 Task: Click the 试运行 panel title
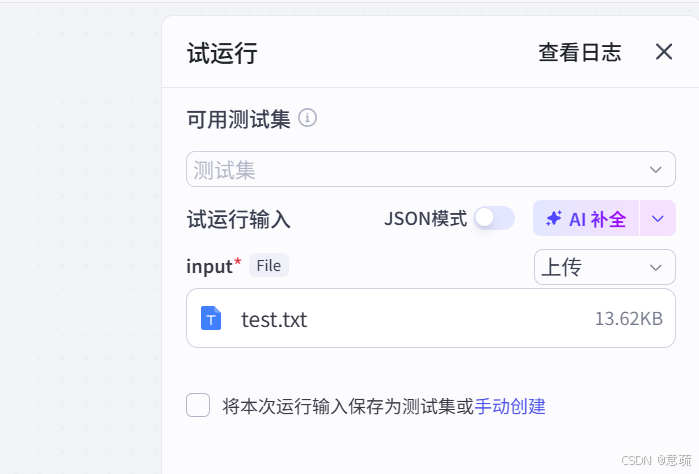222,54
